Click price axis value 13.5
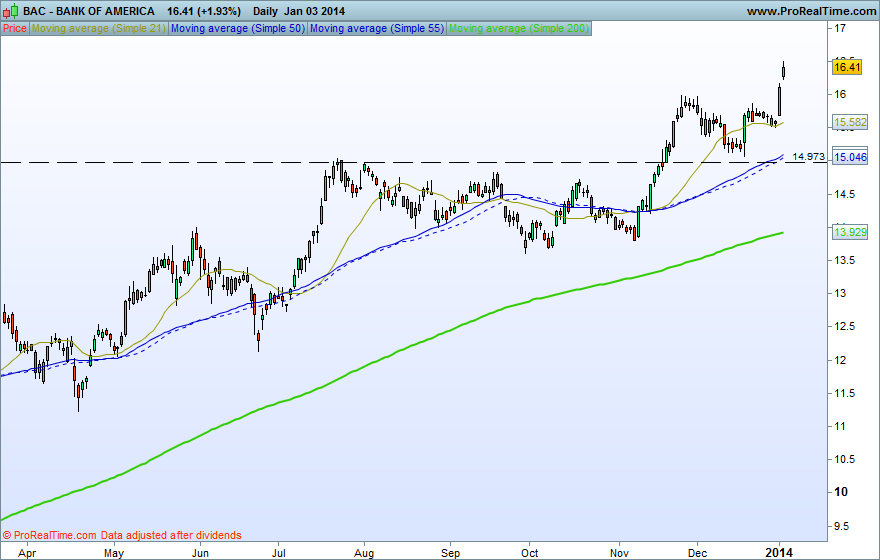The height and width of the screenshot is (560, 880). point(844,260)
